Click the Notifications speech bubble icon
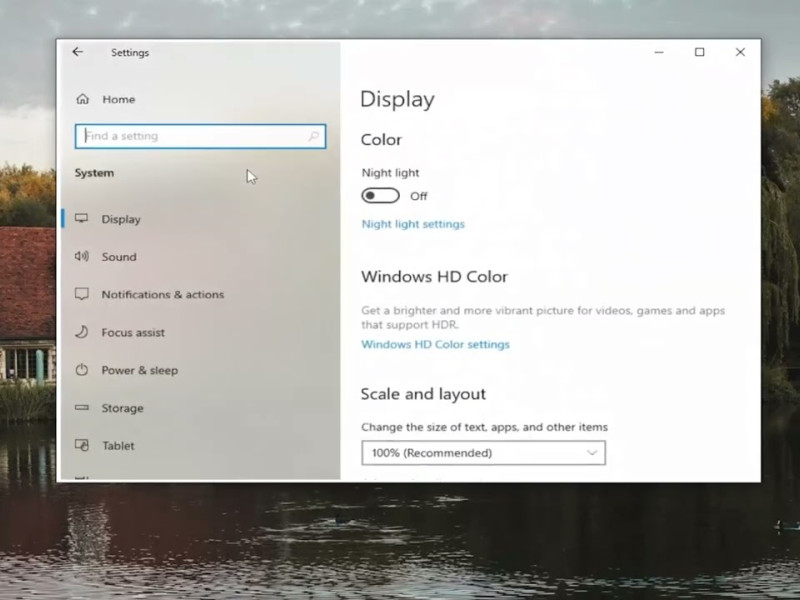 click(x=82, y=294)
